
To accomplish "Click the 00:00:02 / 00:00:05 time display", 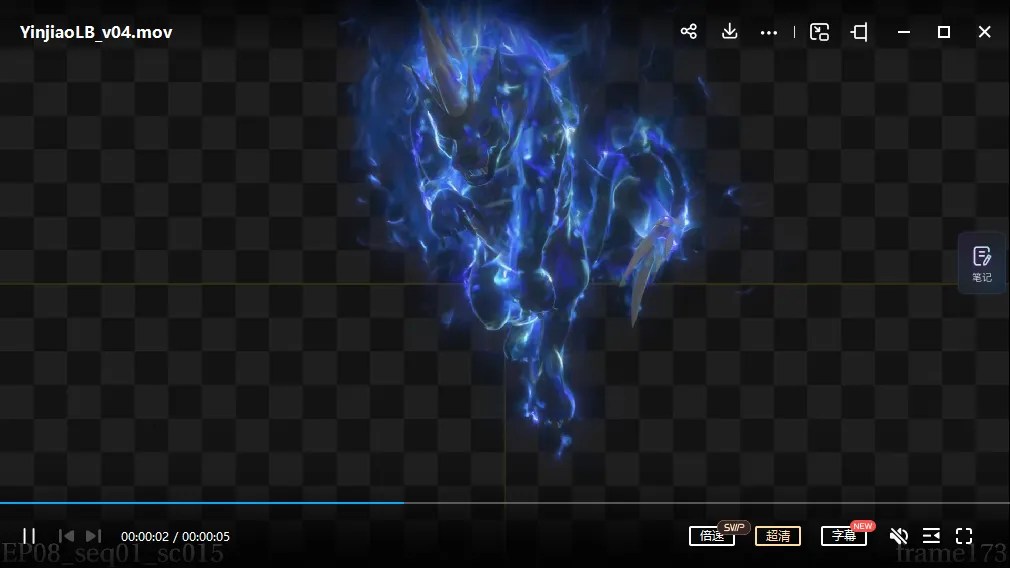I will tap(175, 536).
